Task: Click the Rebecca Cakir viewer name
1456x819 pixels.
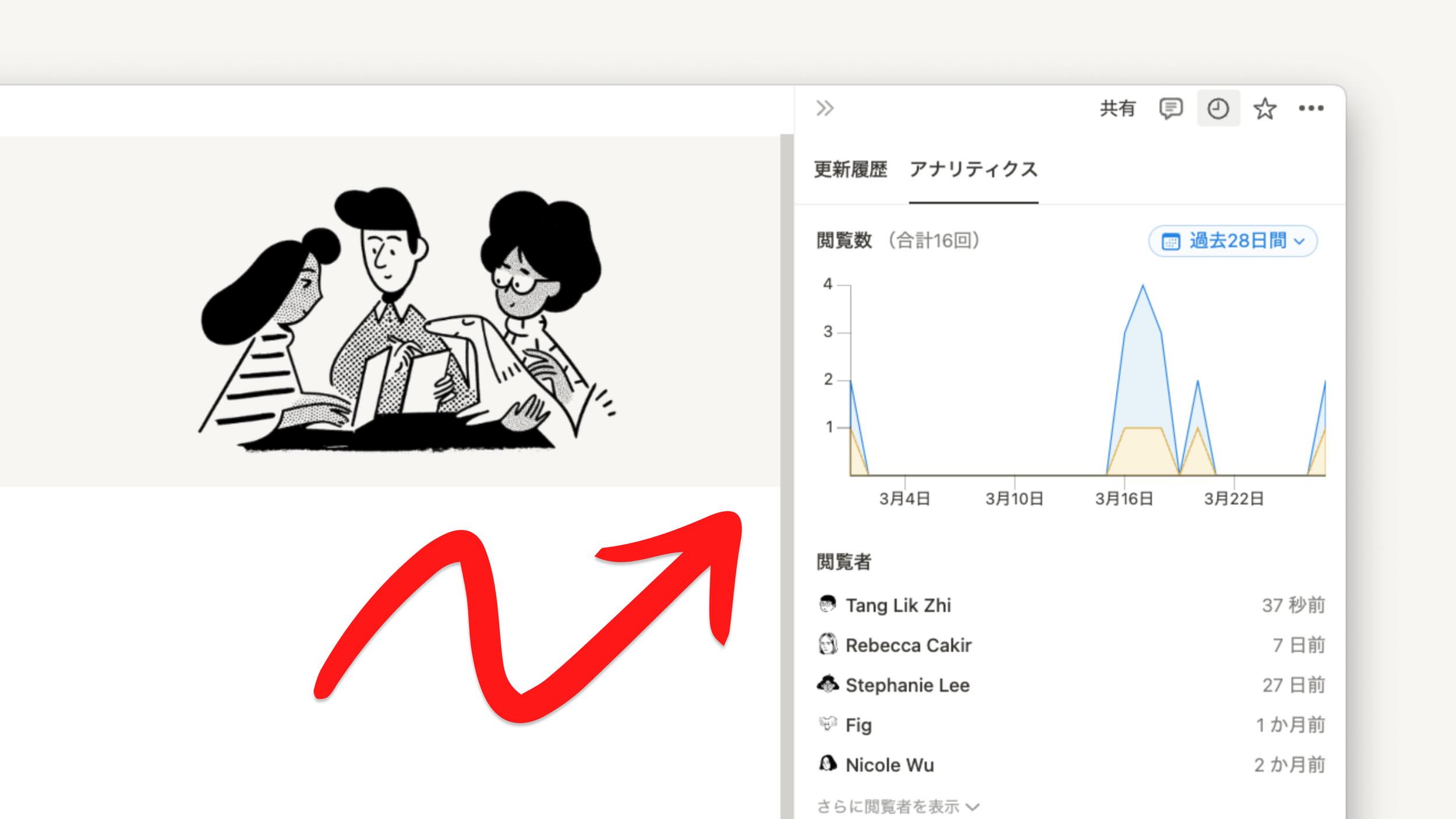Action: [x=909, y=645]
